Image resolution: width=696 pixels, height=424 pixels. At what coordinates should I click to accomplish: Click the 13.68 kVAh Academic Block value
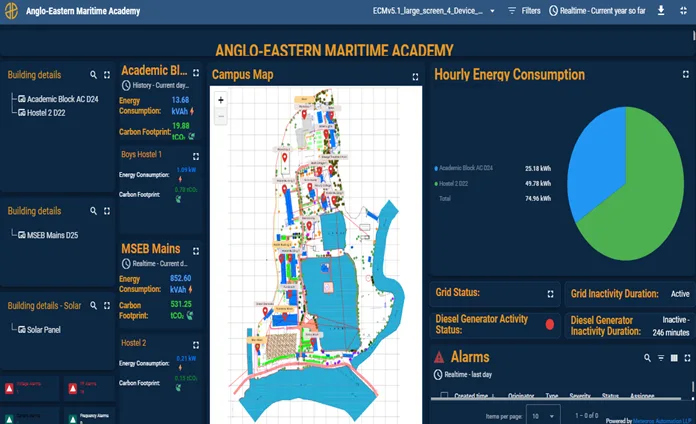[181, 106]
